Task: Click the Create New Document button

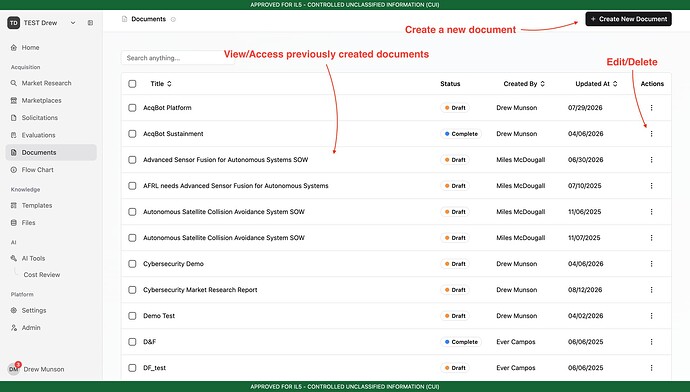Action: pyautogui.click(x=628, y=19)
